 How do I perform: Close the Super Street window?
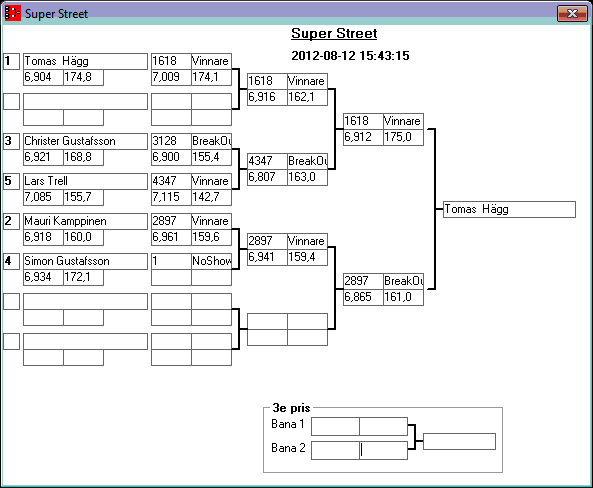(x=572, y=14)
